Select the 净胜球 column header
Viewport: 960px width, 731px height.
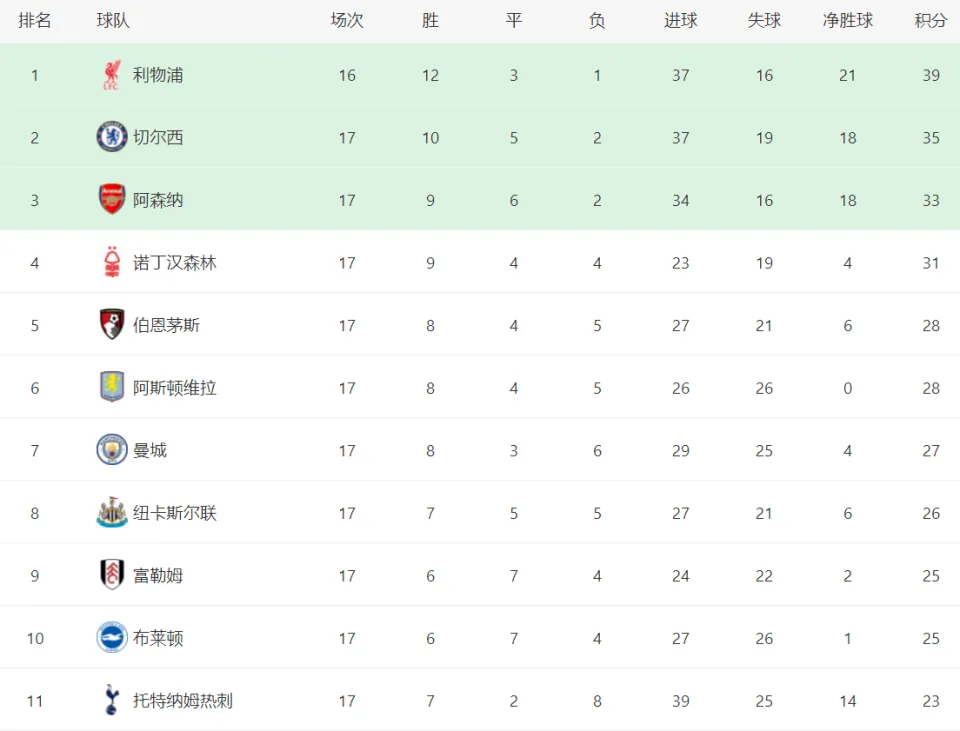[847, 21]
